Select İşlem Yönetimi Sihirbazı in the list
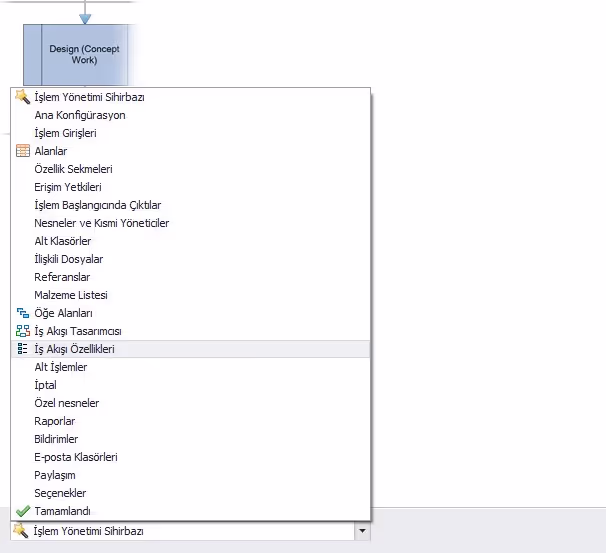This screenshot has height=553, width=606. coord(191,97)
